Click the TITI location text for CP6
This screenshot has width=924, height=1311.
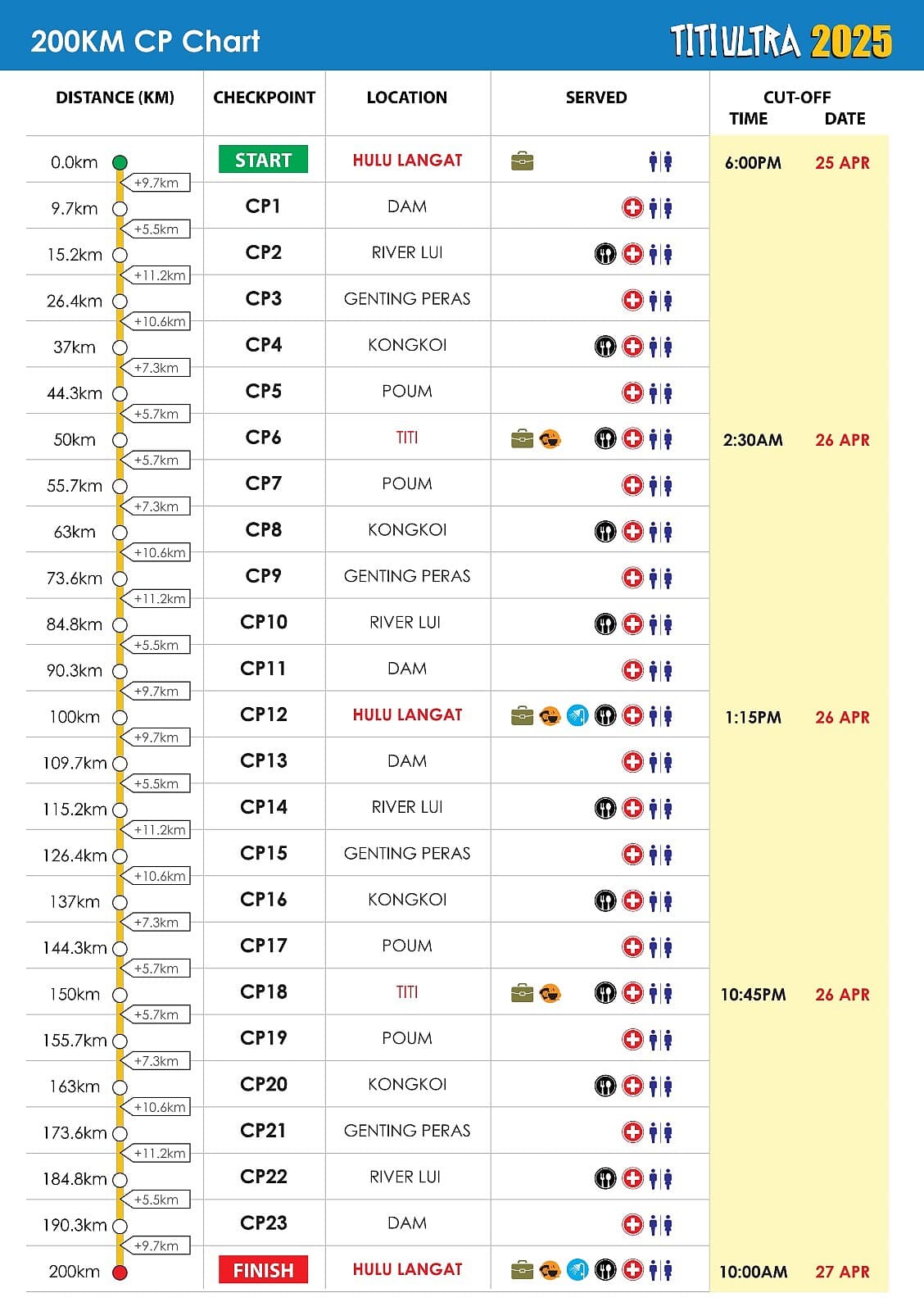coord(407,438)
